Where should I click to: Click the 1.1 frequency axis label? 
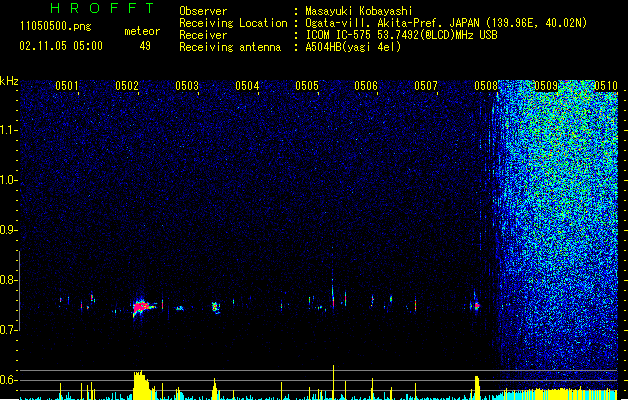(x=8, y=130)
